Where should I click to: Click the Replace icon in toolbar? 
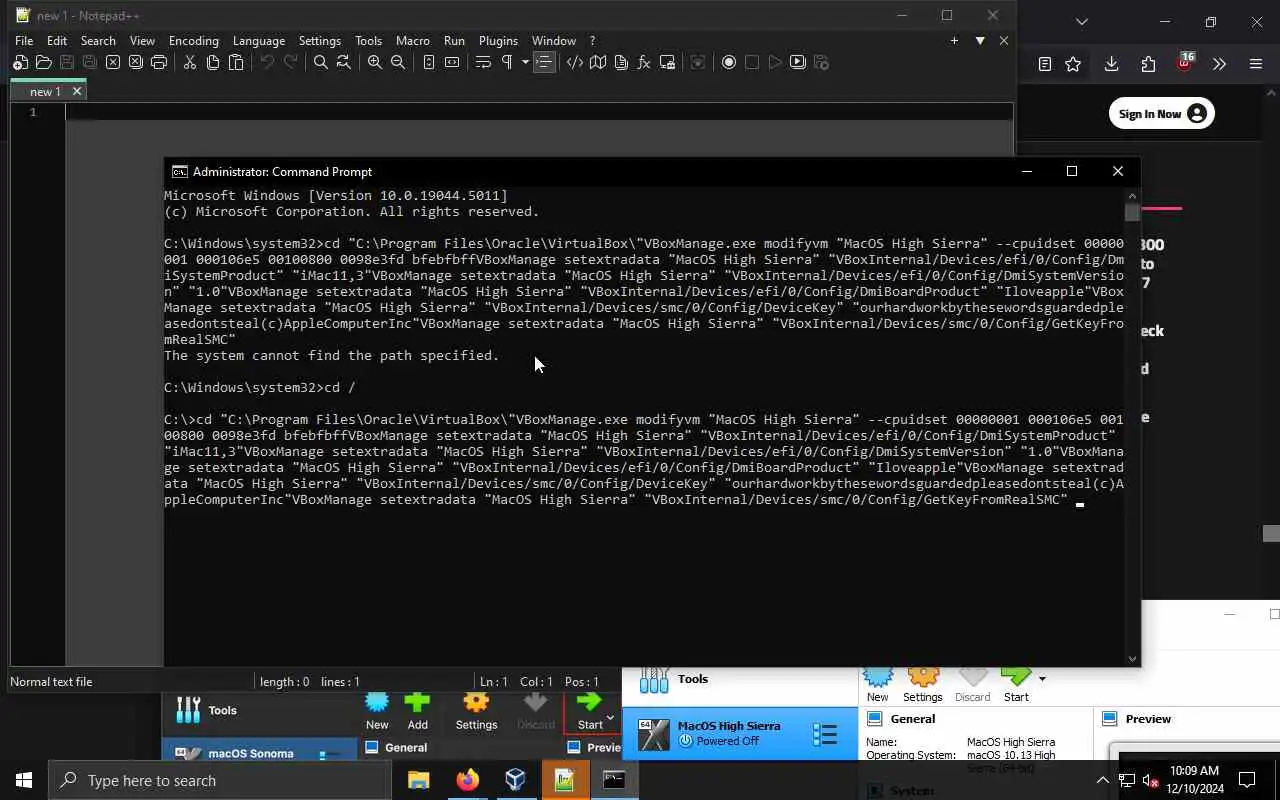344,62
